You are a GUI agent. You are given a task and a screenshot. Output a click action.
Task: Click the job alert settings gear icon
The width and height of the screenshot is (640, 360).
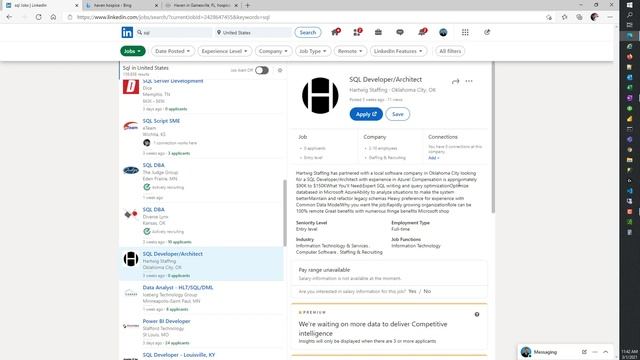click(x=280, y=70)
